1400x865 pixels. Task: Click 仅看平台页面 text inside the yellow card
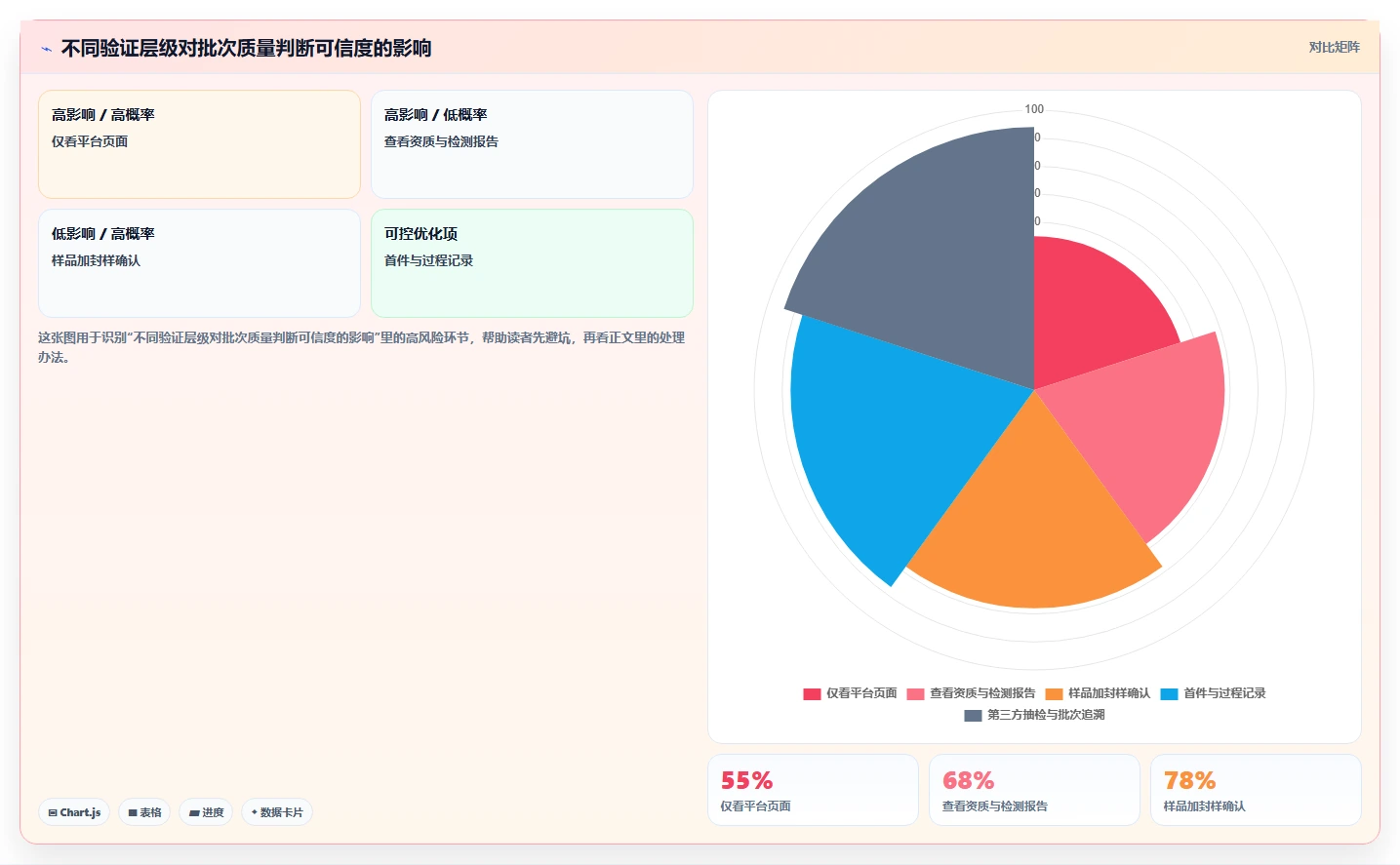coord(90,141)
